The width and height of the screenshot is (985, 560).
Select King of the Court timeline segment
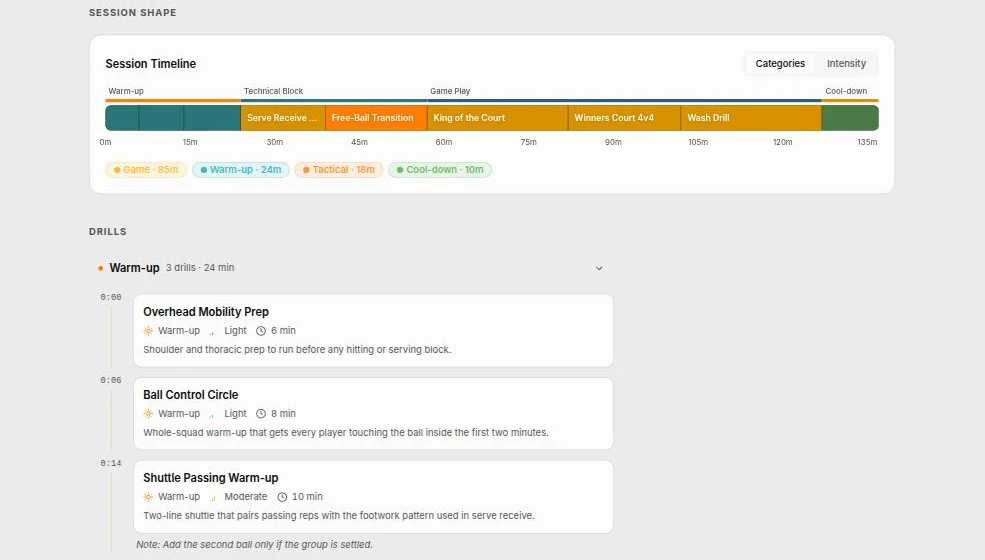click(498, 118)
